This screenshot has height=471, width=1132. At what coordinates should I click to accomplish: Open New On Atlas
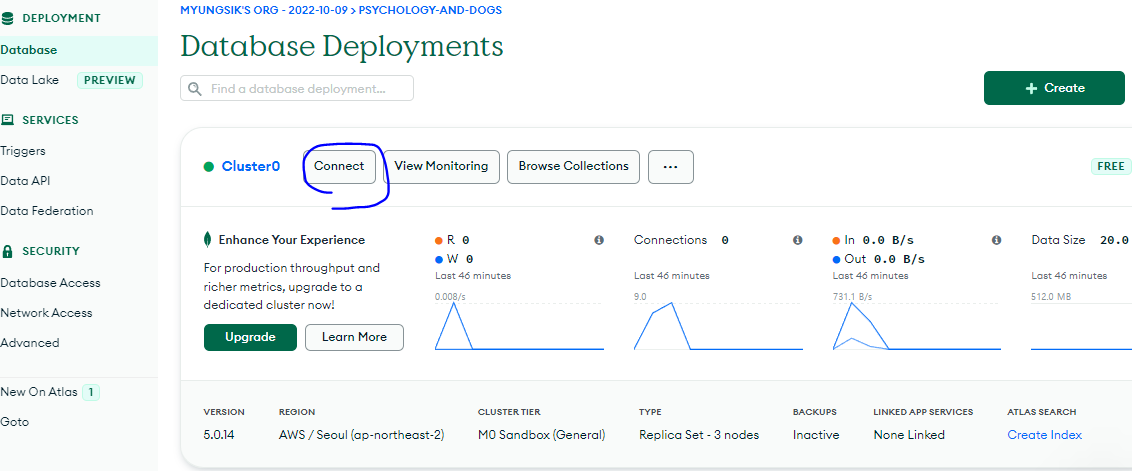coord(39,392)
